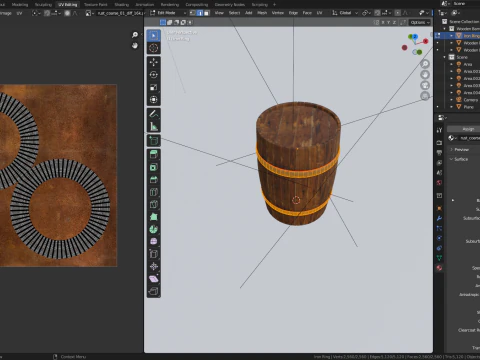Enable vertex select mode
The width and height of the screenshot is (480, 360).
coord(193,13)
